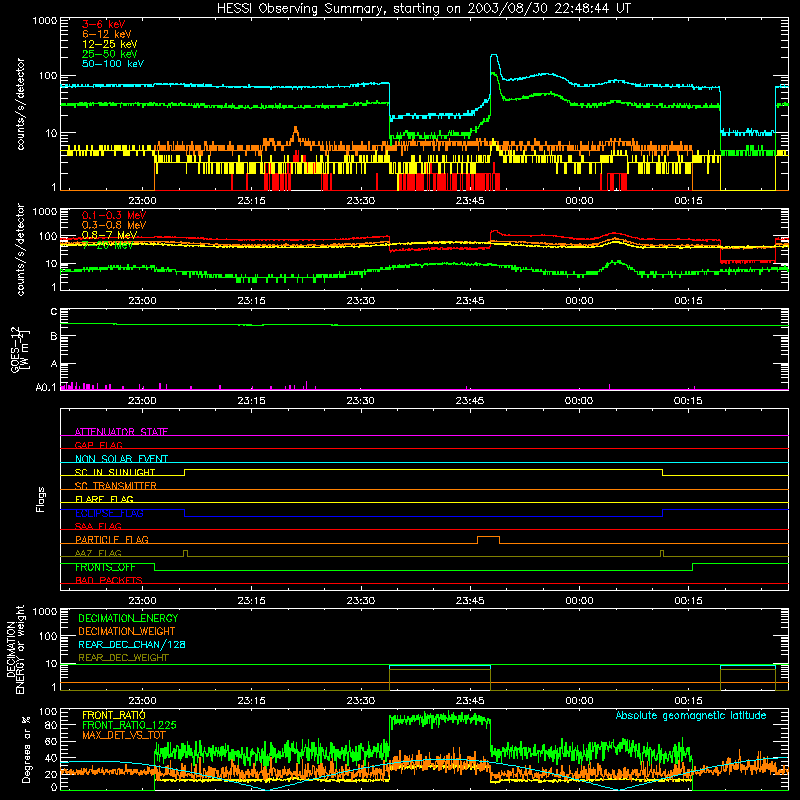The image size is (800, 800).
Task: Click the FRONTS_OFF flag label
Action: [x=105, y=567]
